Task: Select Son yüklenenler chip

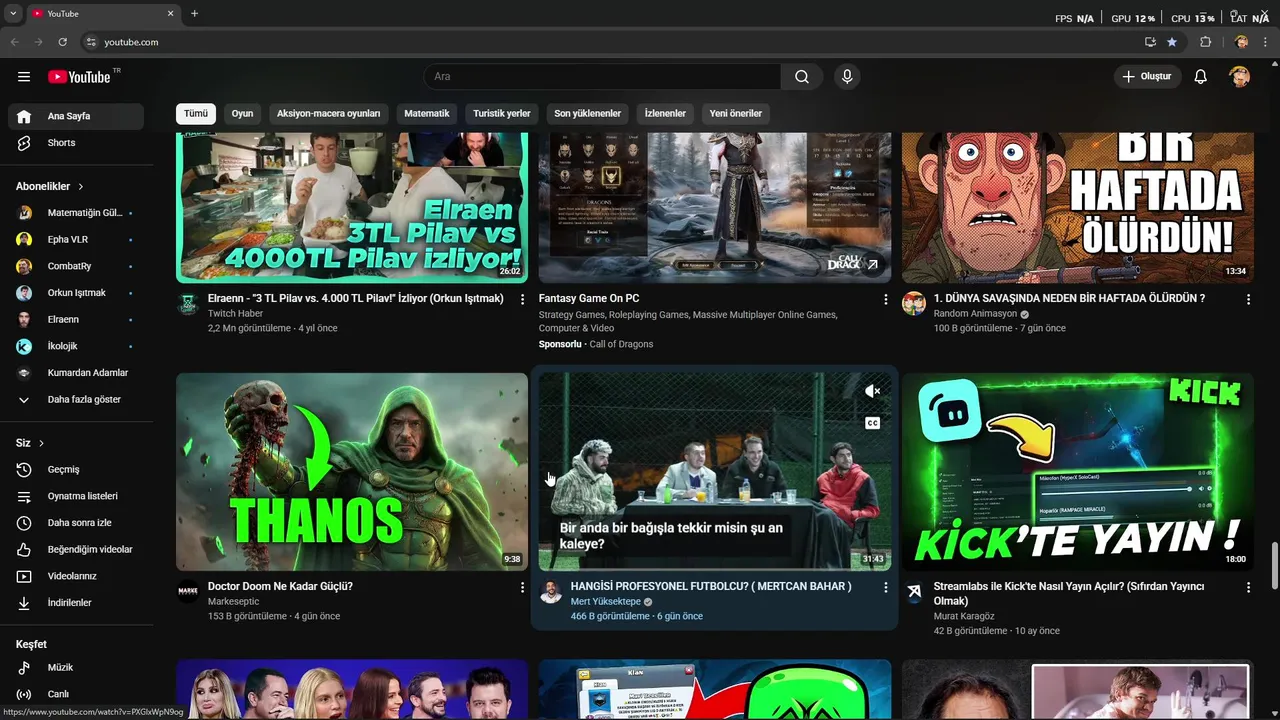Action: tap(588, 113)
